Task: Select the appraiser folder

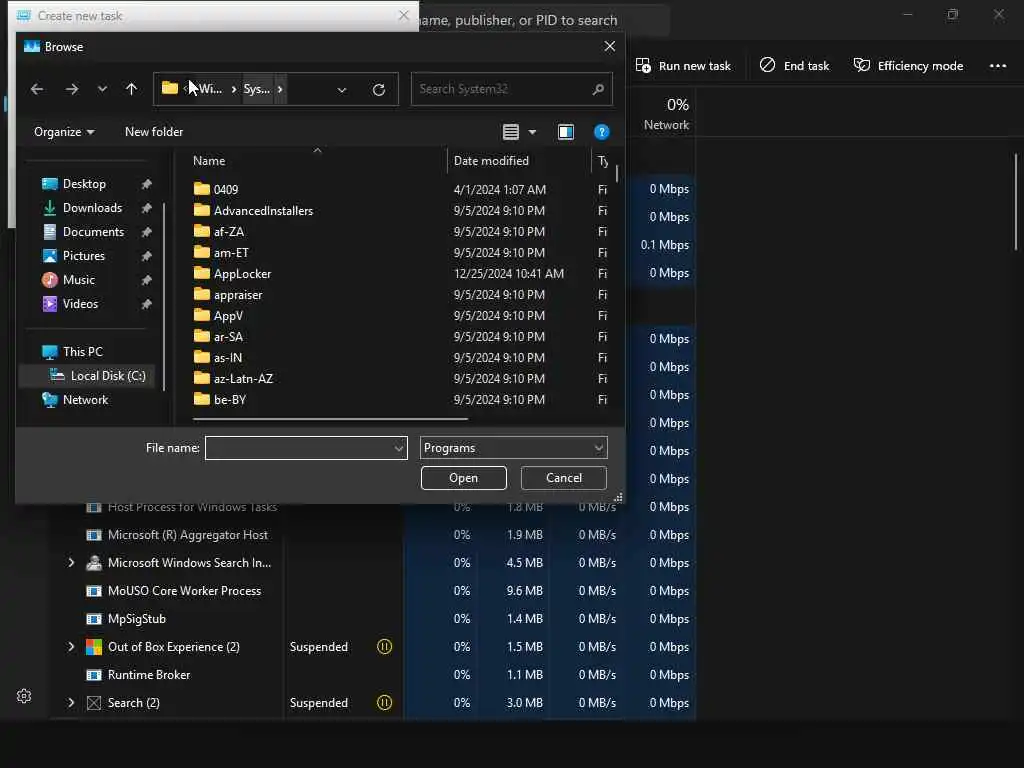Action: point(238,295)
